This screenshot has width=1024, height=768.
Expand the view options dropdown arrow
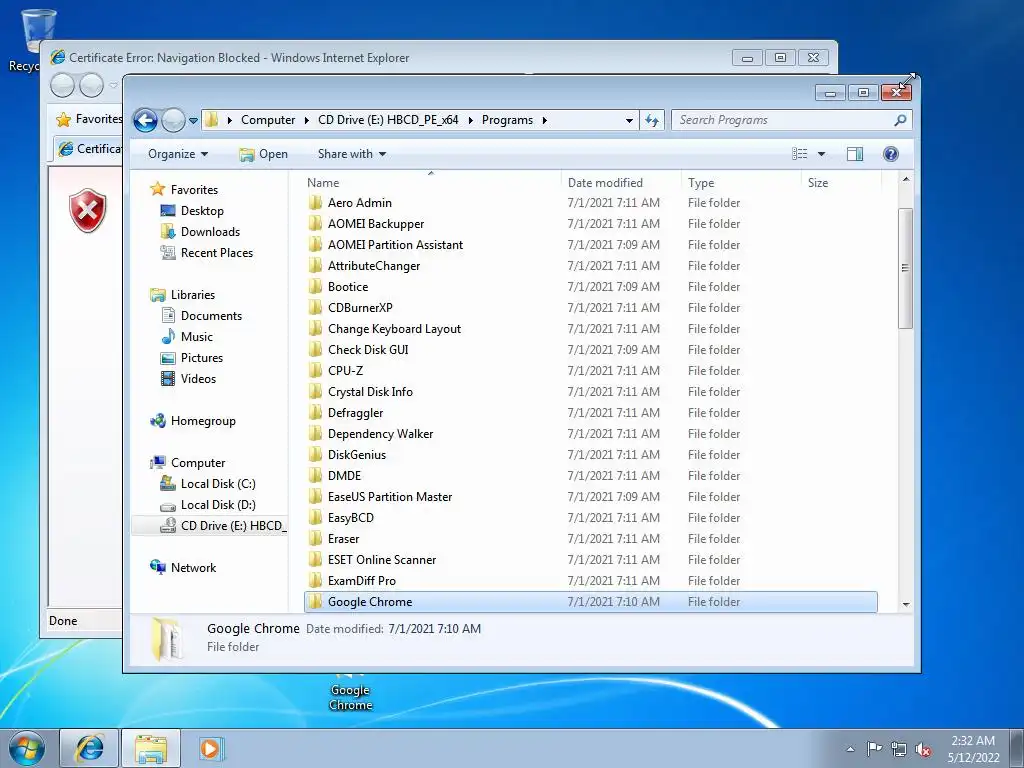click(x=822, y=154)
